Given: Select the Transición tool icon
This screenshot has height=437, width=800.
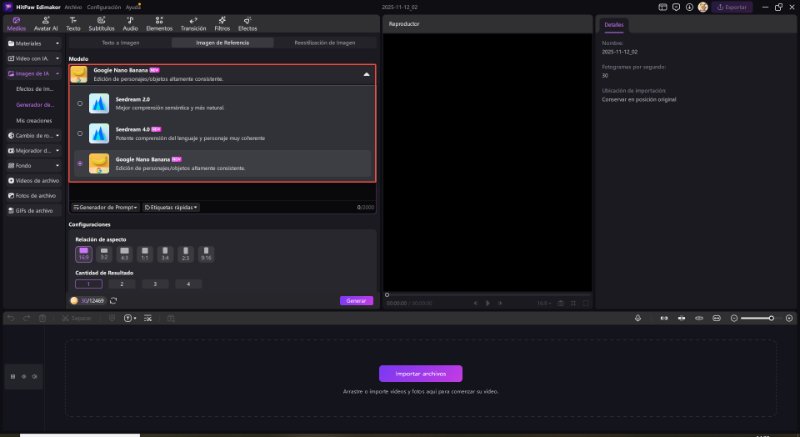Looking at the screenshot, I should [x=192, y=24].
